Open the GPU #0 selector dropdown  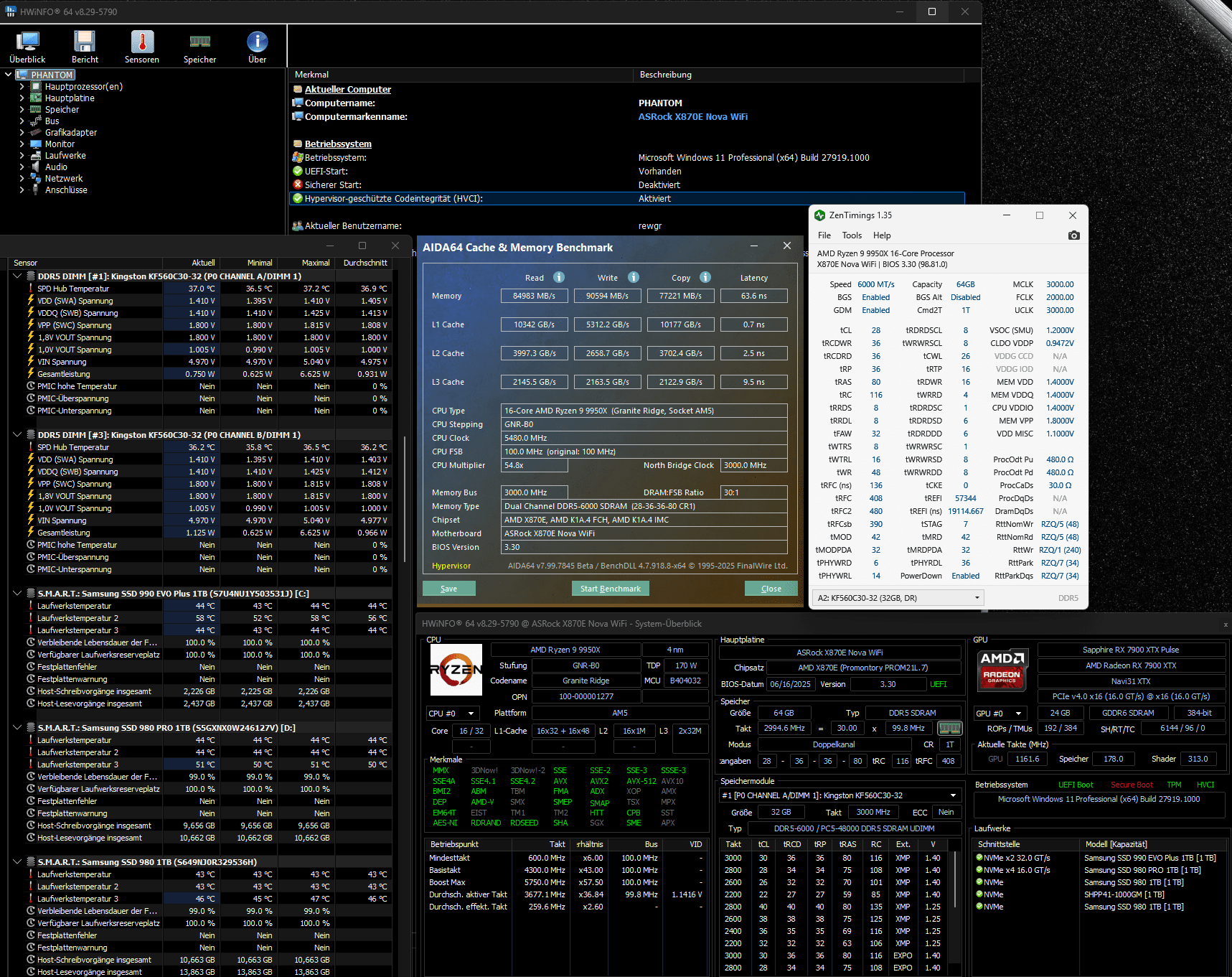[999, 714]
